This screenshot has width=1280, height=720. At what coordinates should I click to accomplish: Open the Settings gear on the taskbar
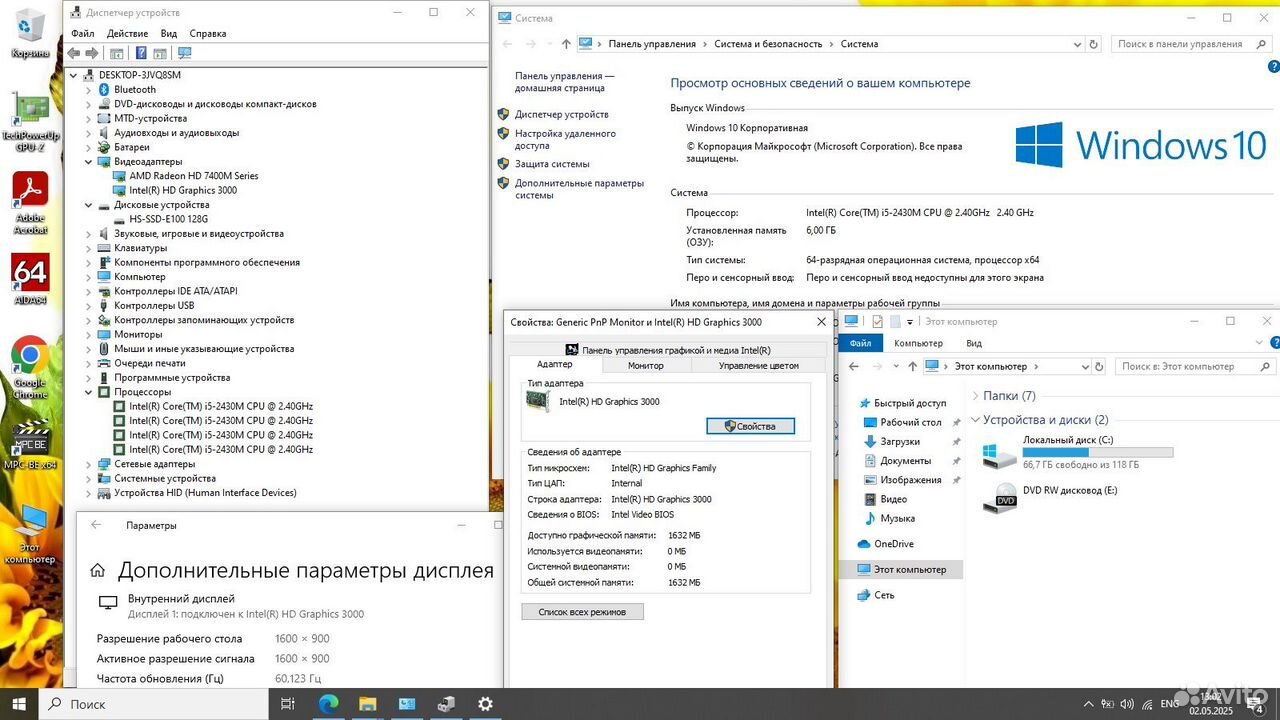pyautogui.click(x=485, y=704)
